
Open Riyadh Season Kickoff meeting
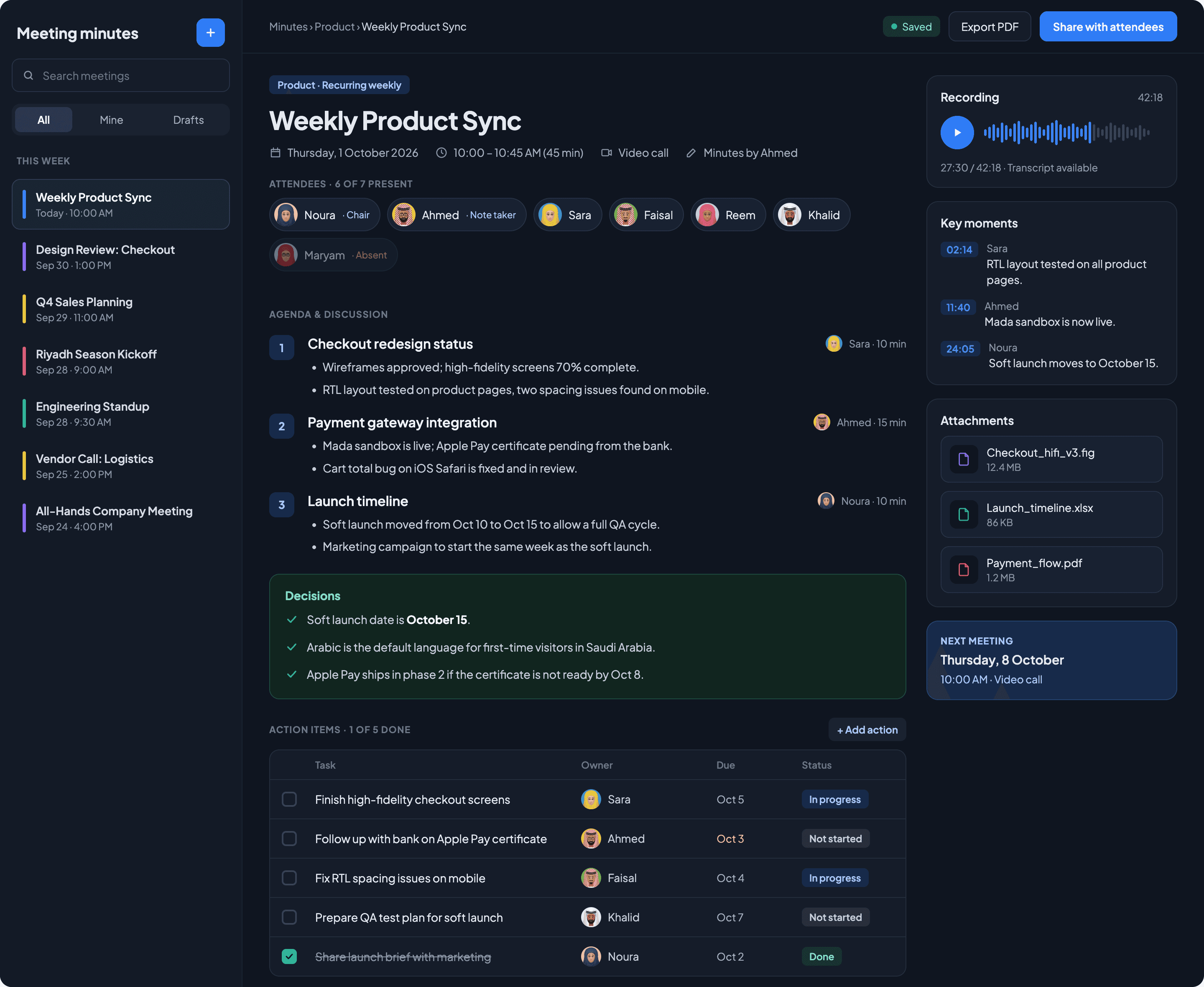[x=120, y=362]
